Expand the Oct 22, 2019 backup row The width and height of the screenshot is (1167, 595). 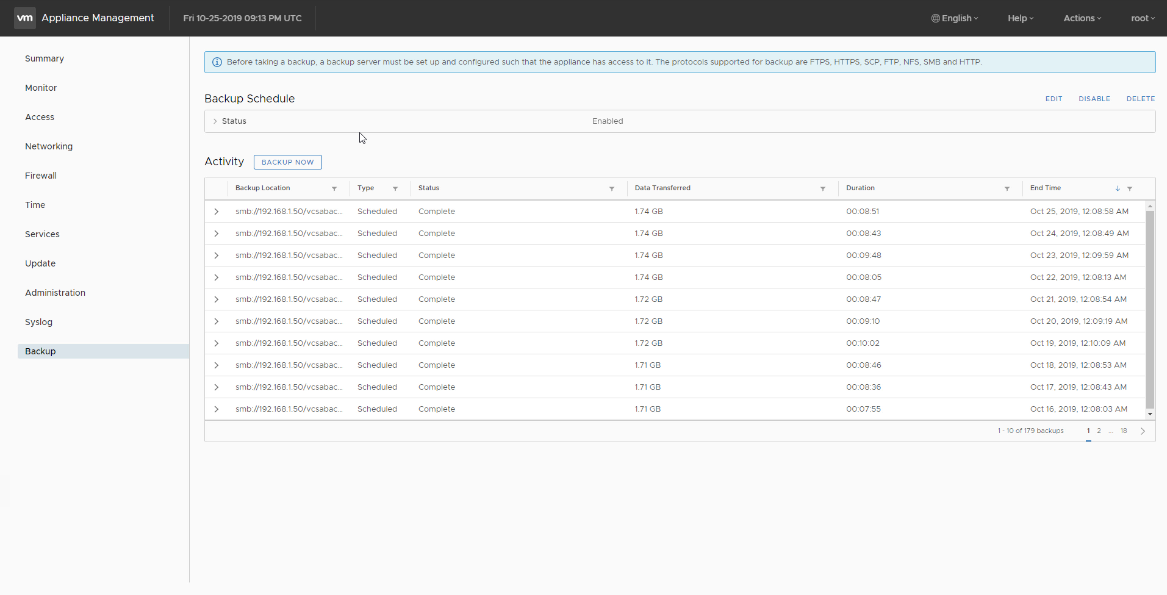click(217, 277)
